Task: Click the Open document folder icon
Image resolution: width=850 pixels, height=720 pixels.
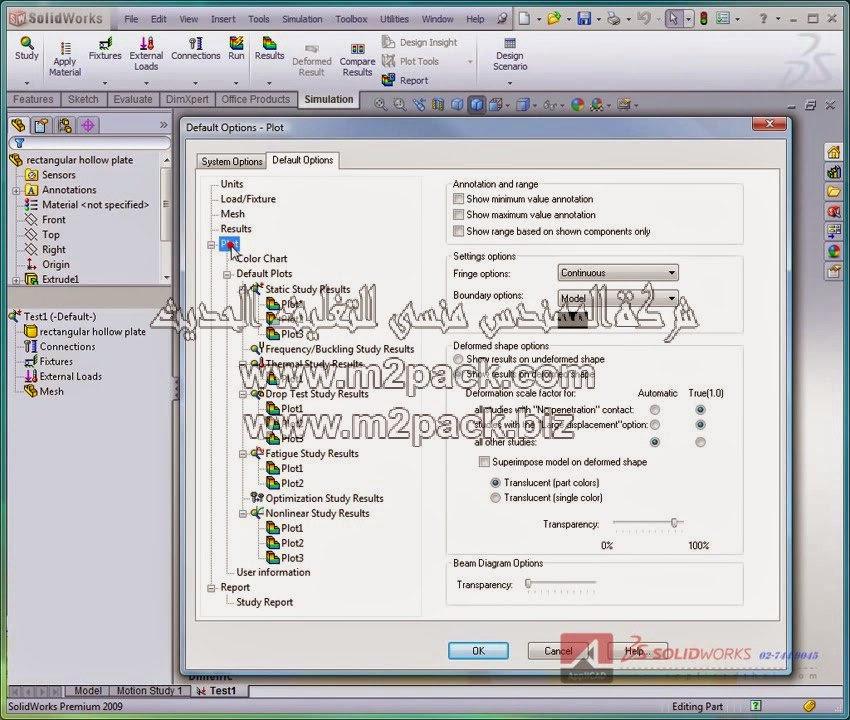Action: click(x=554, y=19)
